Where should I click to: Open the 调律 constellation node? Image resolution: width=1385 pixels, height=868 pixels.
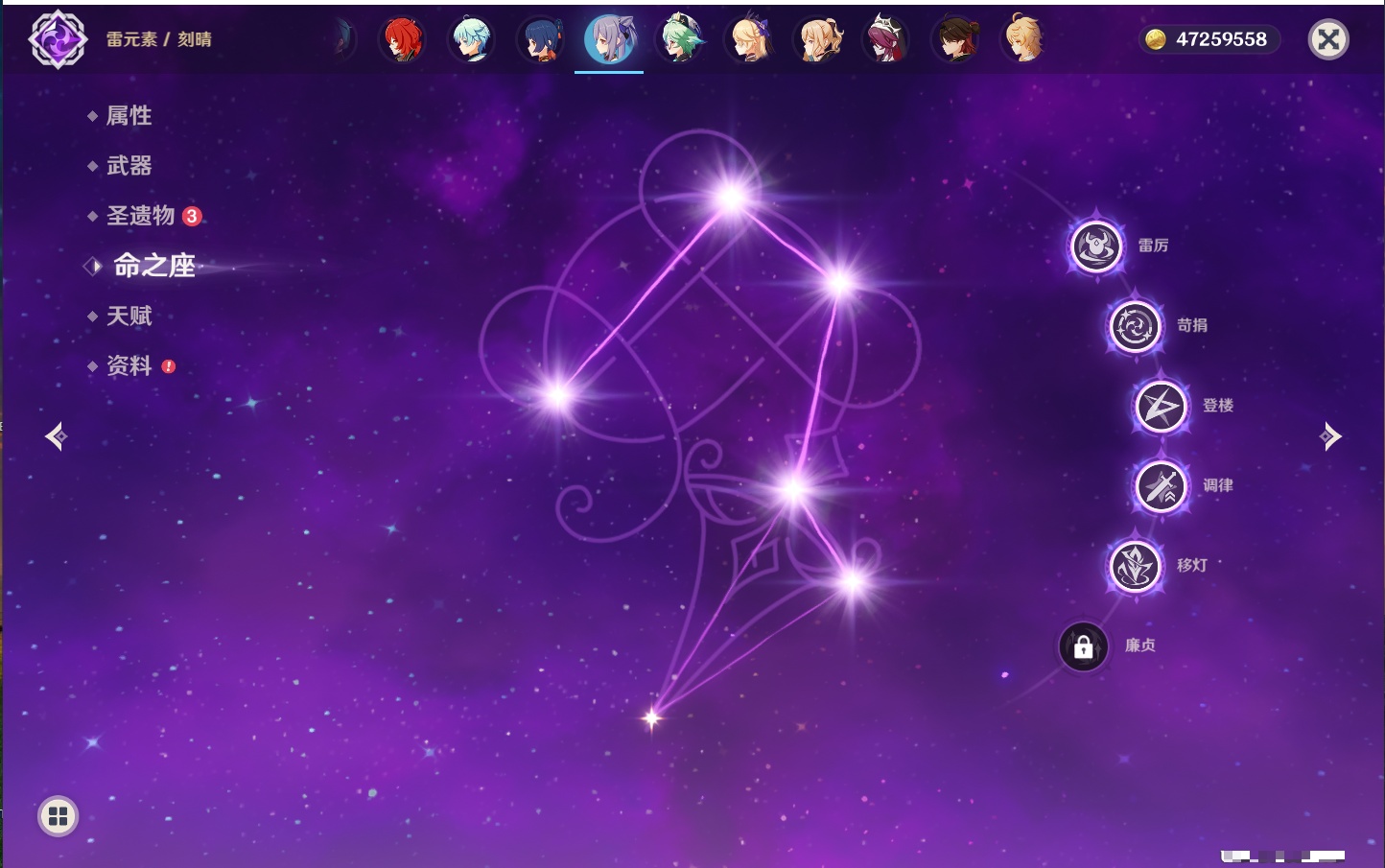[x=1162, y=486]
